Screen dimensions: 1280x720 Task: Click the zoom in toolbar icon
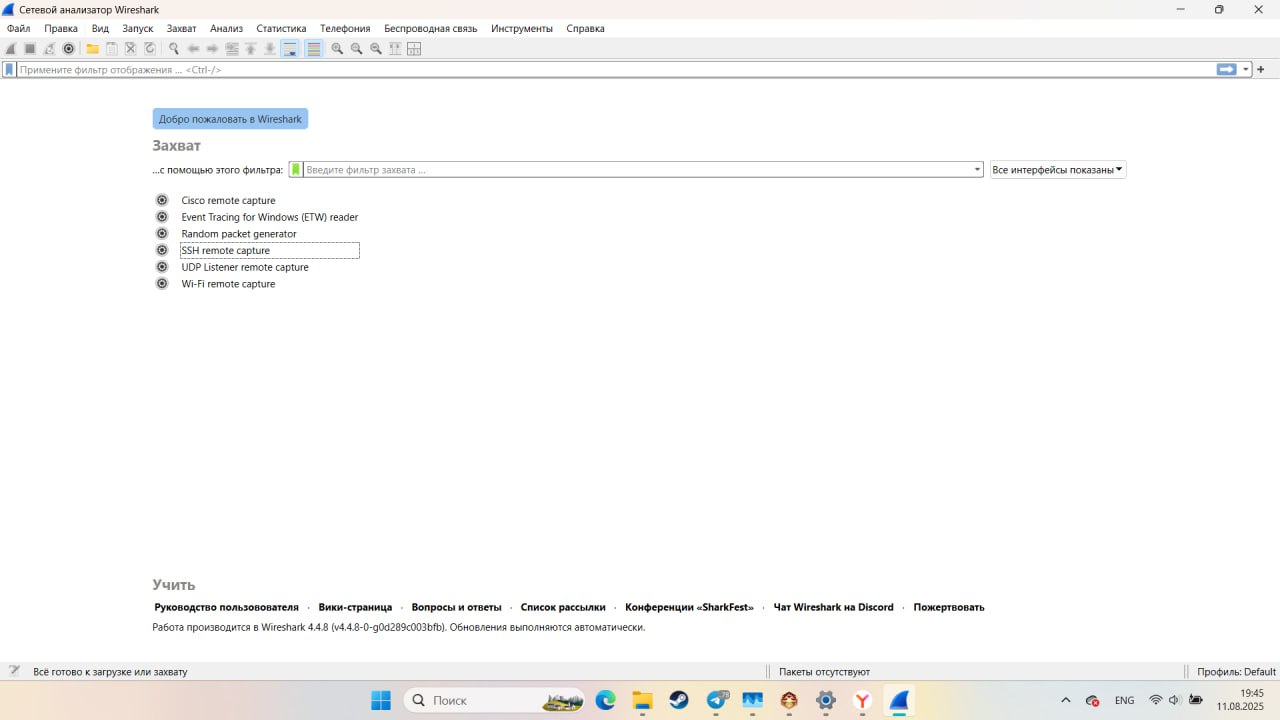[x=337, y=48]
